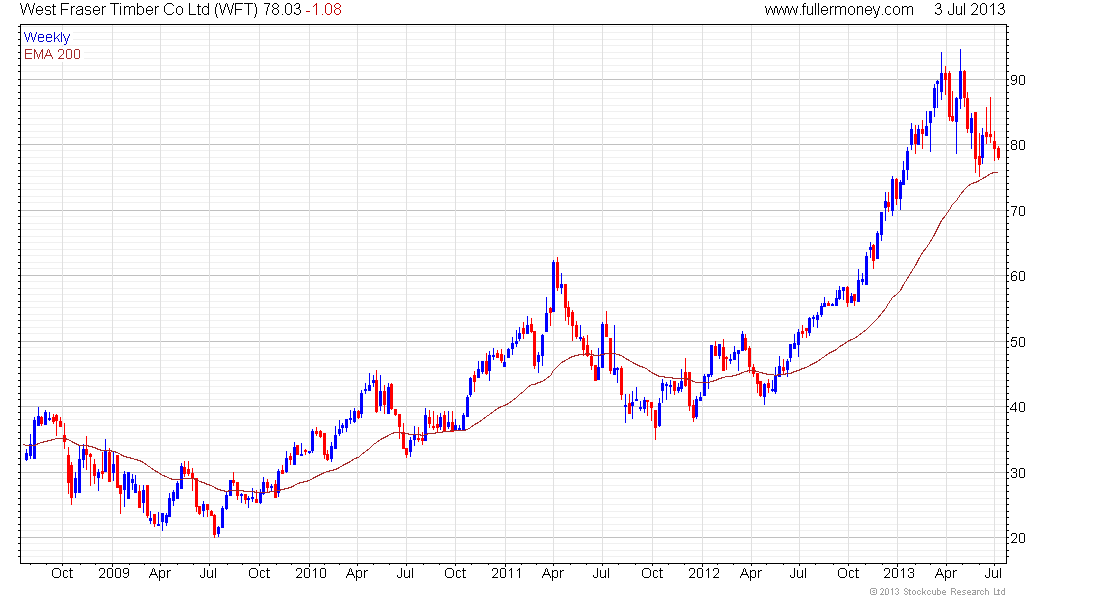Click the 'Apr' label following 2011
This screenshot has height=600, width=1100.
click(553, 574)
